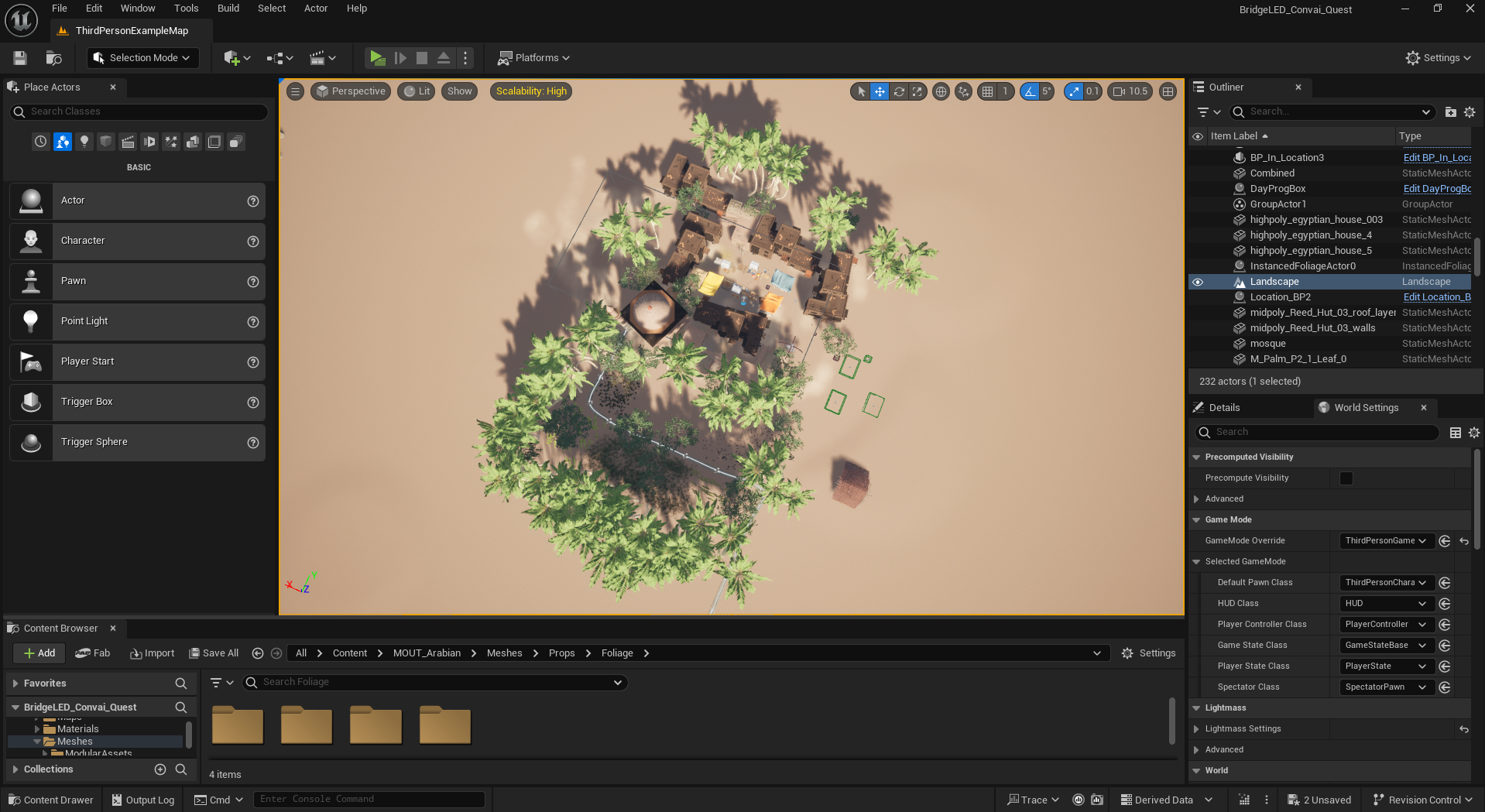
Task: Click the Edit DayProgBox blueprint link
Action: (1436, 189)
